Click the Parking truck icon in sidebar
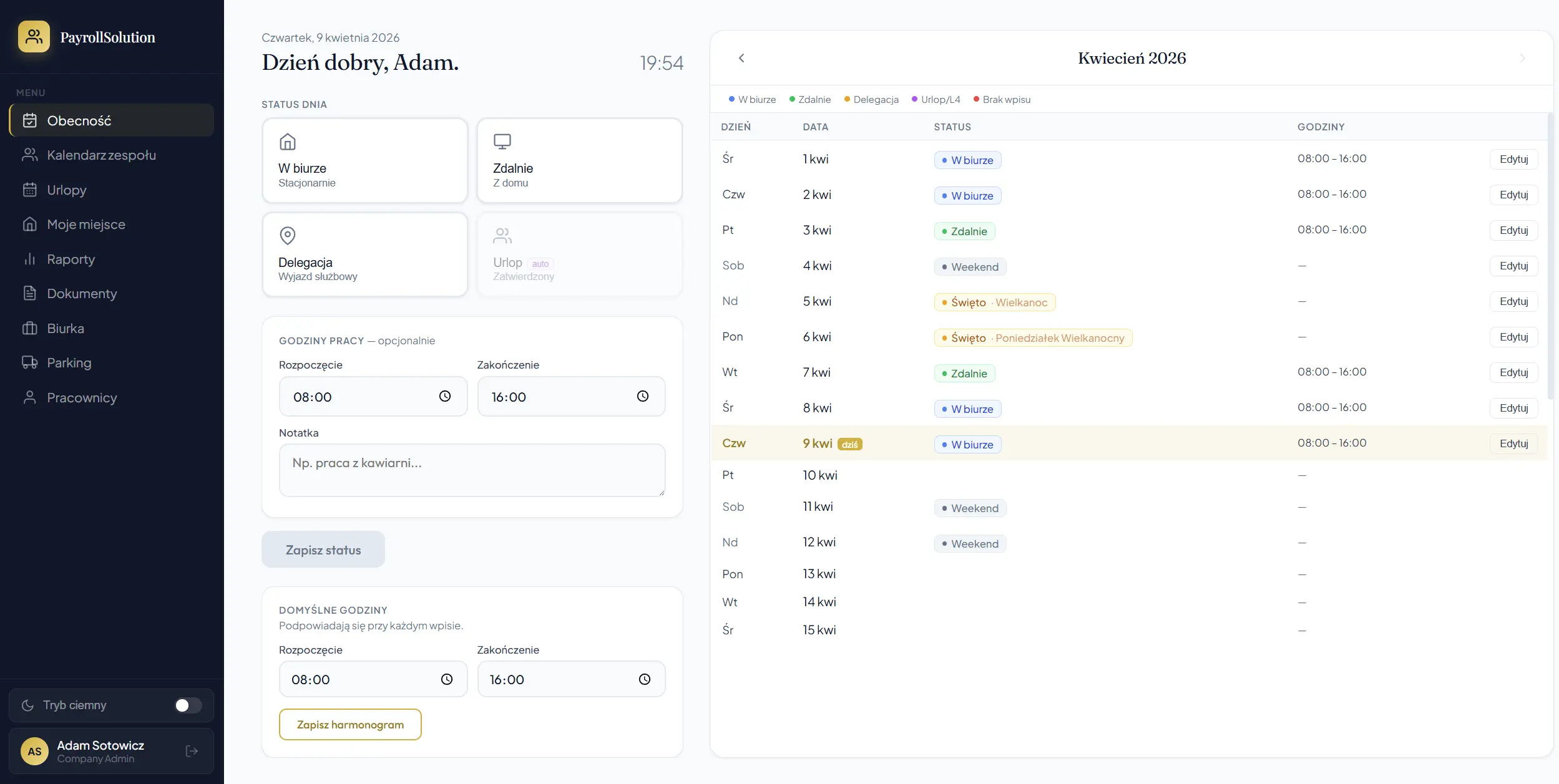Screen dimensions: 1559x784 (29, 362)
